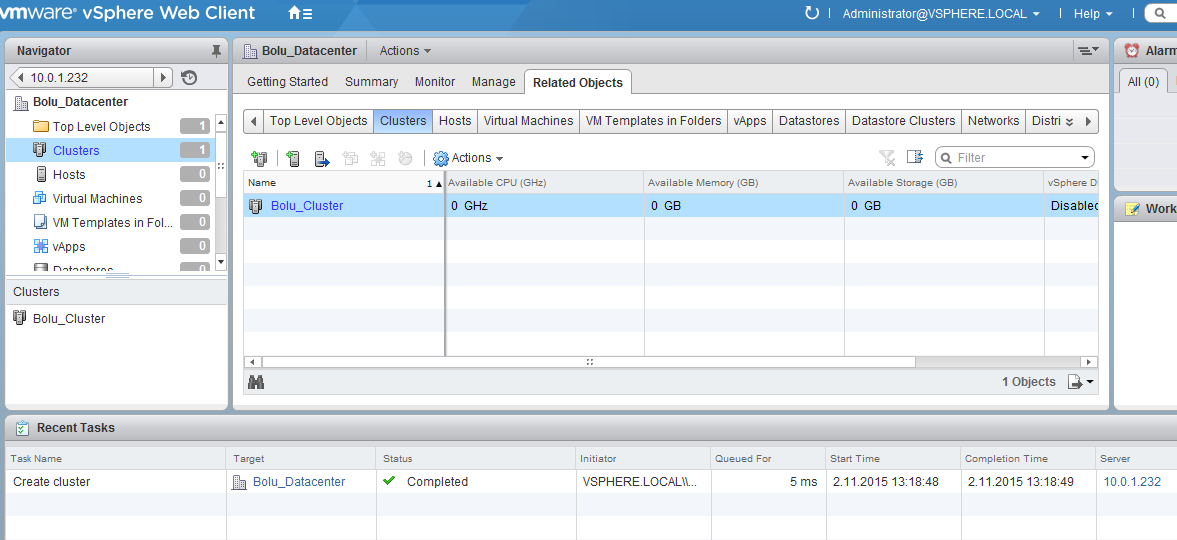The width and height of the screenshot is (1177, 540).
Task: Open the 10.0.1.232 server link in tasks
Action: coord(1132,482)
